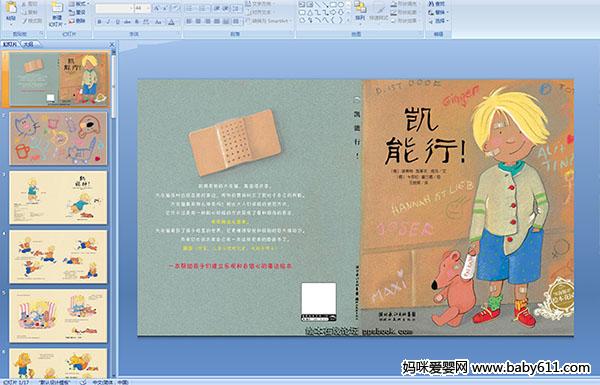Click the Paste clipboard icon

point(11,11)
